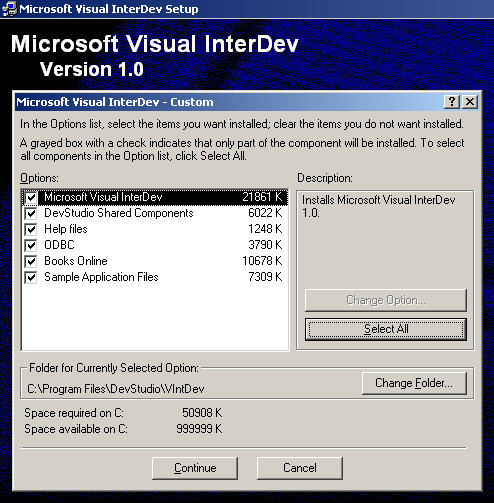Click the setup icon in title bar
Viewport: 494px width, 503px height.
tap(9, 9)
